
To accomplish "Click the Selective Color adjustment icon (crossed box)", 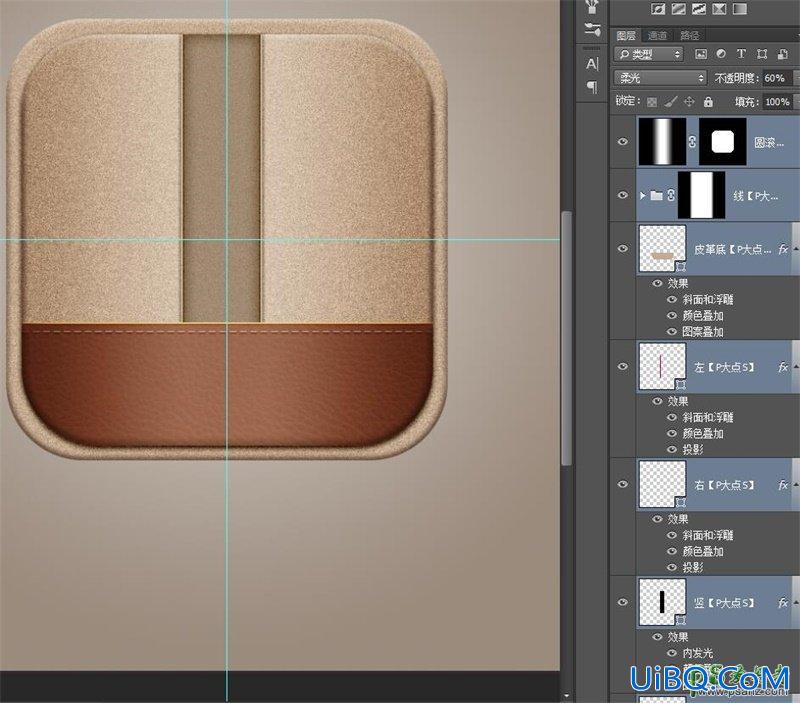I will tap(719, 9).
